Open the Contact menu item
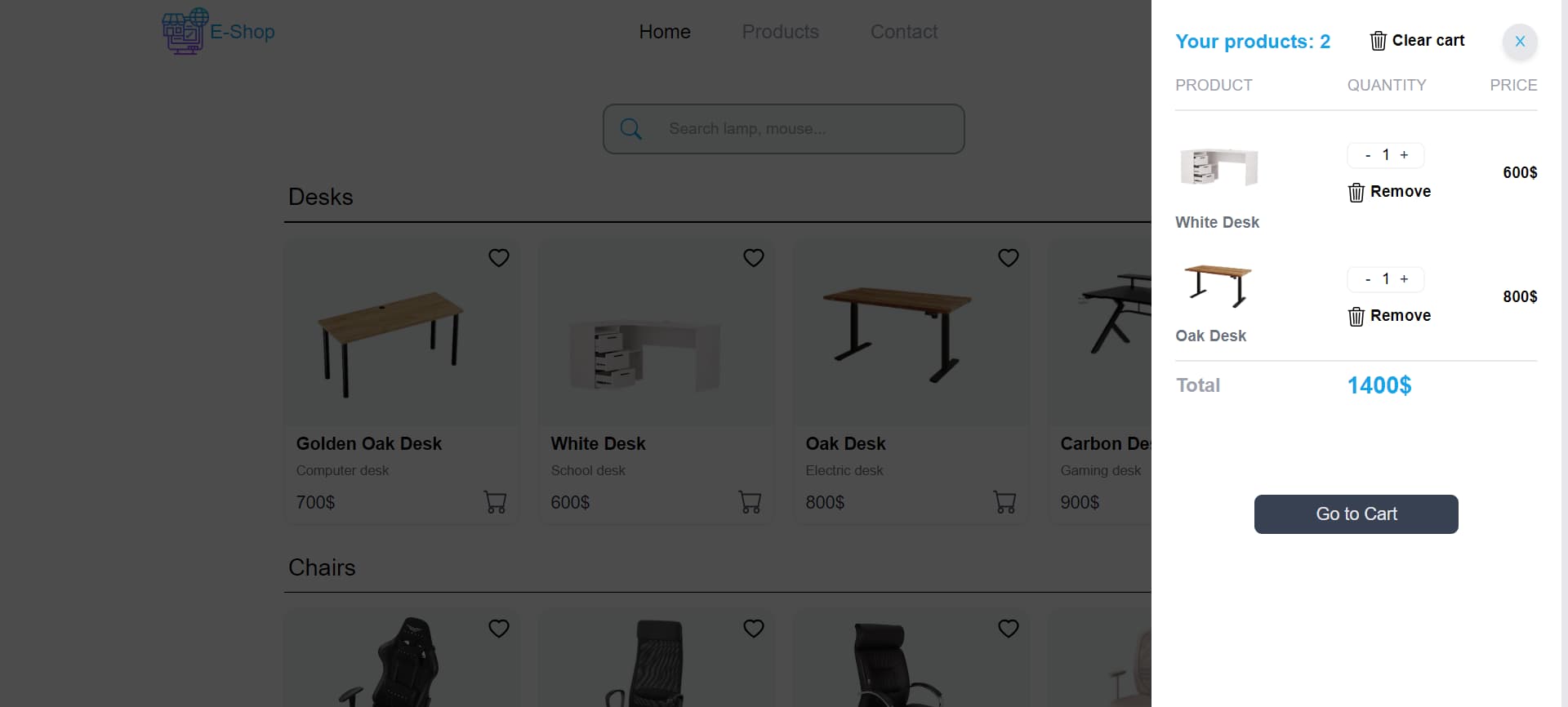 point(903,32)
